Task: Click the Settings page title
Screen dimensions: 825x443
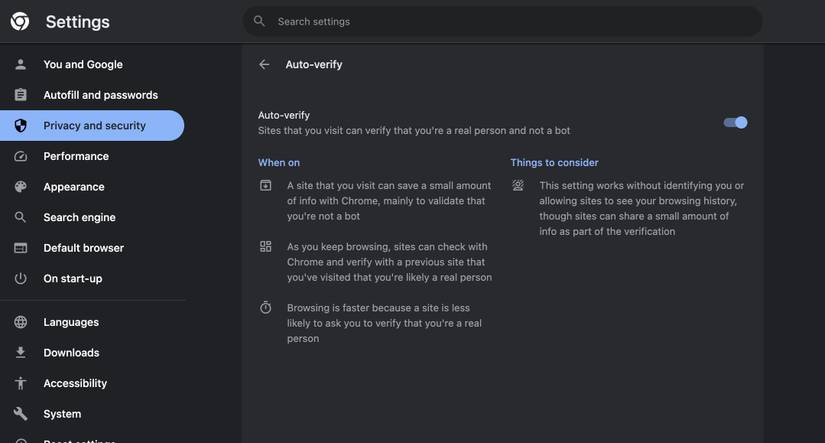Action: click(x=77, y=22)
